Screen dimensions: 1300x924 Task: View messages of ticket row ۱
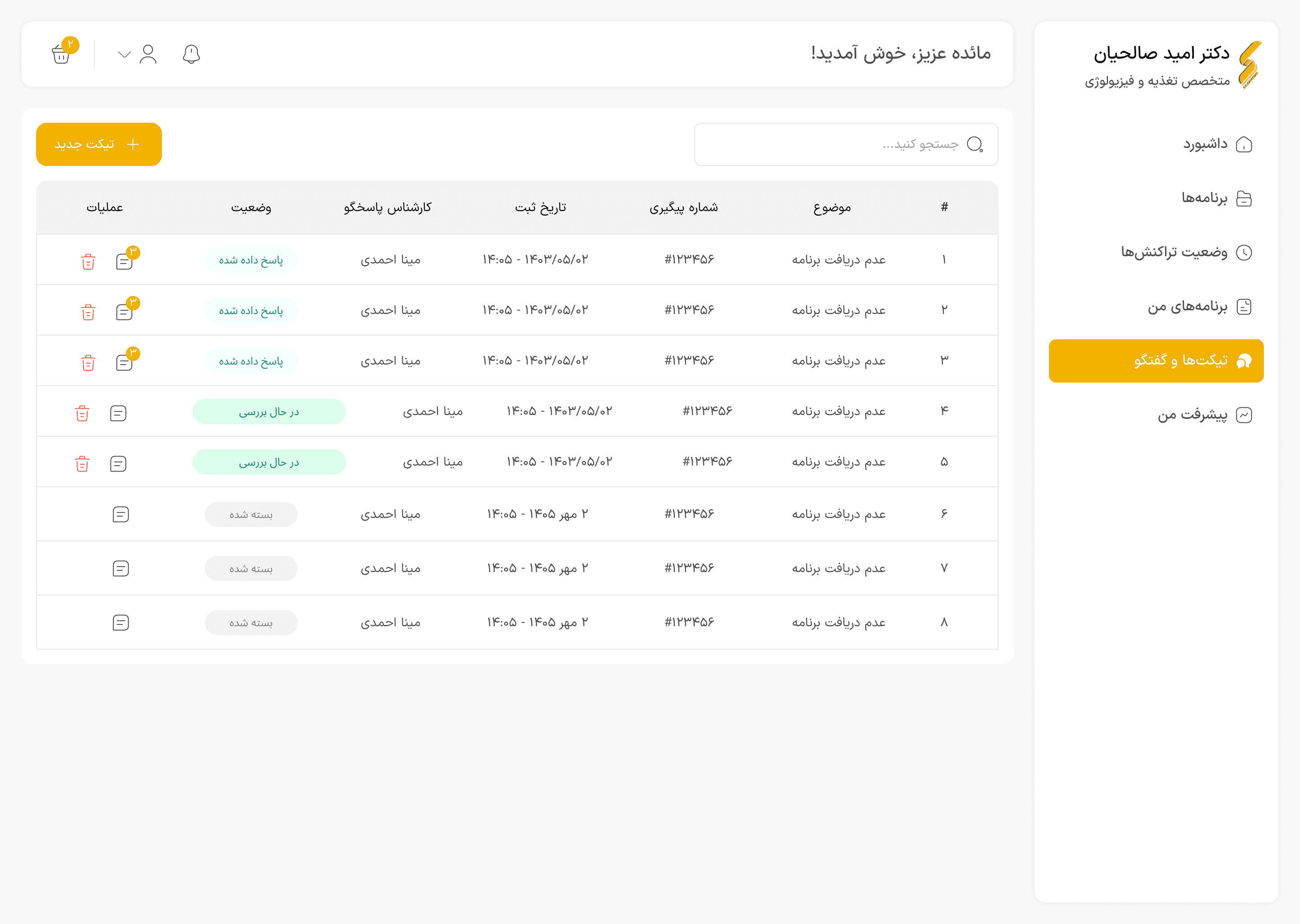pyautogui.click(x=124, y=262)
